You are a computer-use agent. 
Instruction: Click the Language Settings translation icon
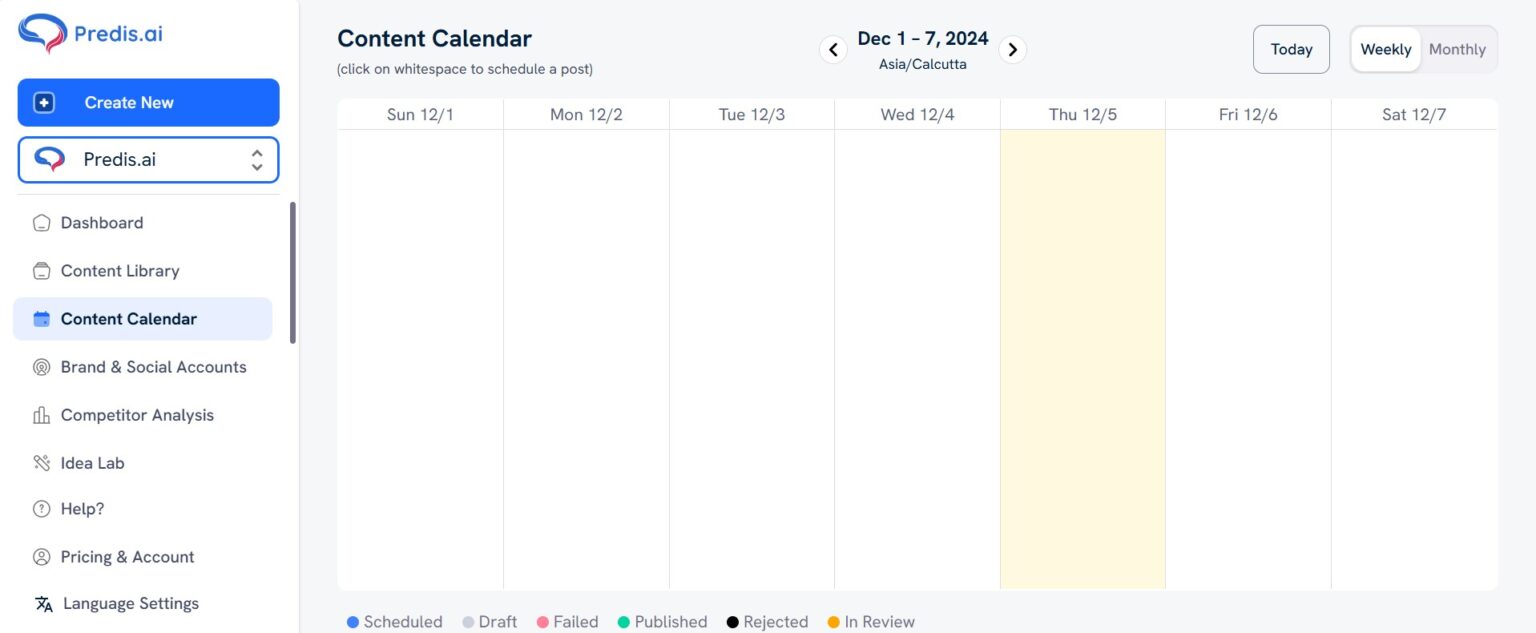[x=41, y=604]
